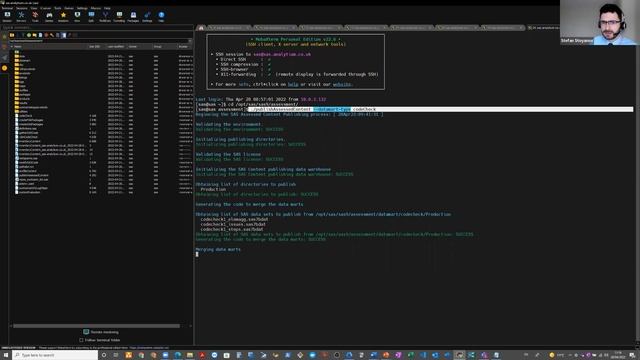Select the Split toolbar icon
The width and height of the screenshot is (640, 360).
pos(91,16)
